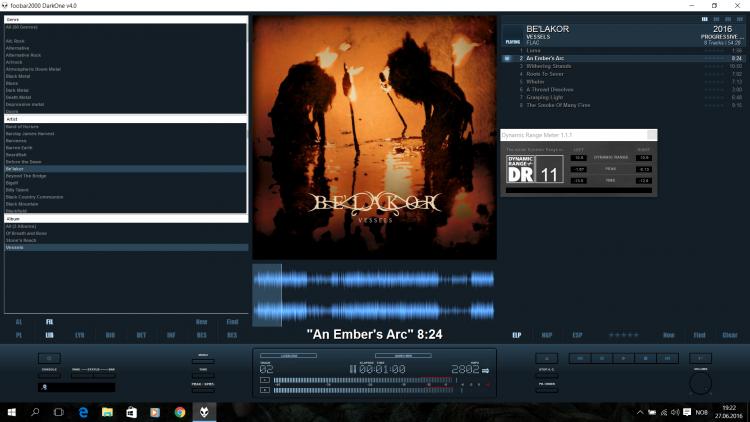Switch to the FIL tab
This screenshot has height=422, width=750.
[49, 322]
